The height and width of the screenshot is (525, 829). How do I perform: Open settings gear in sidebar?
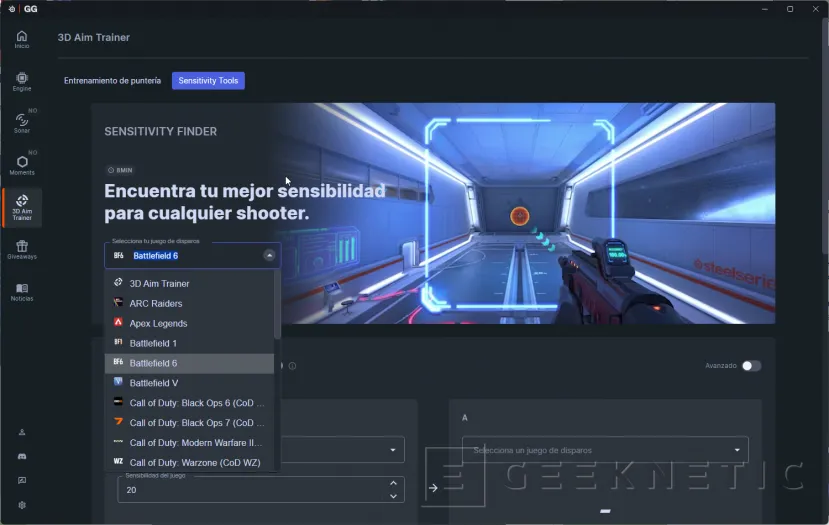tap(22, 505)
